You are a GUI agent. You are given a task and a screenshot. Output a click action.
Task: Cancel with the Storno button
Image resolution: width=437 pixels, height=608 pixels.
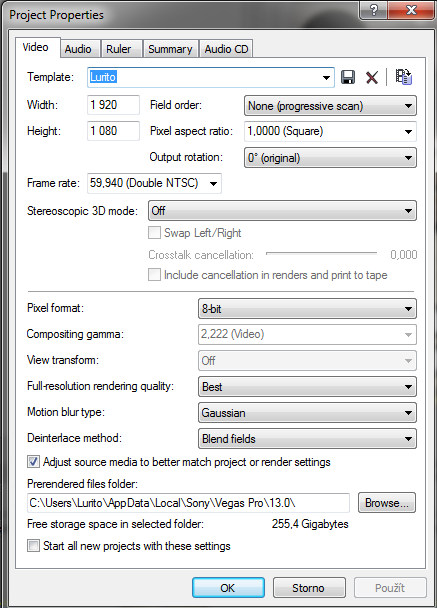[309, 588]
